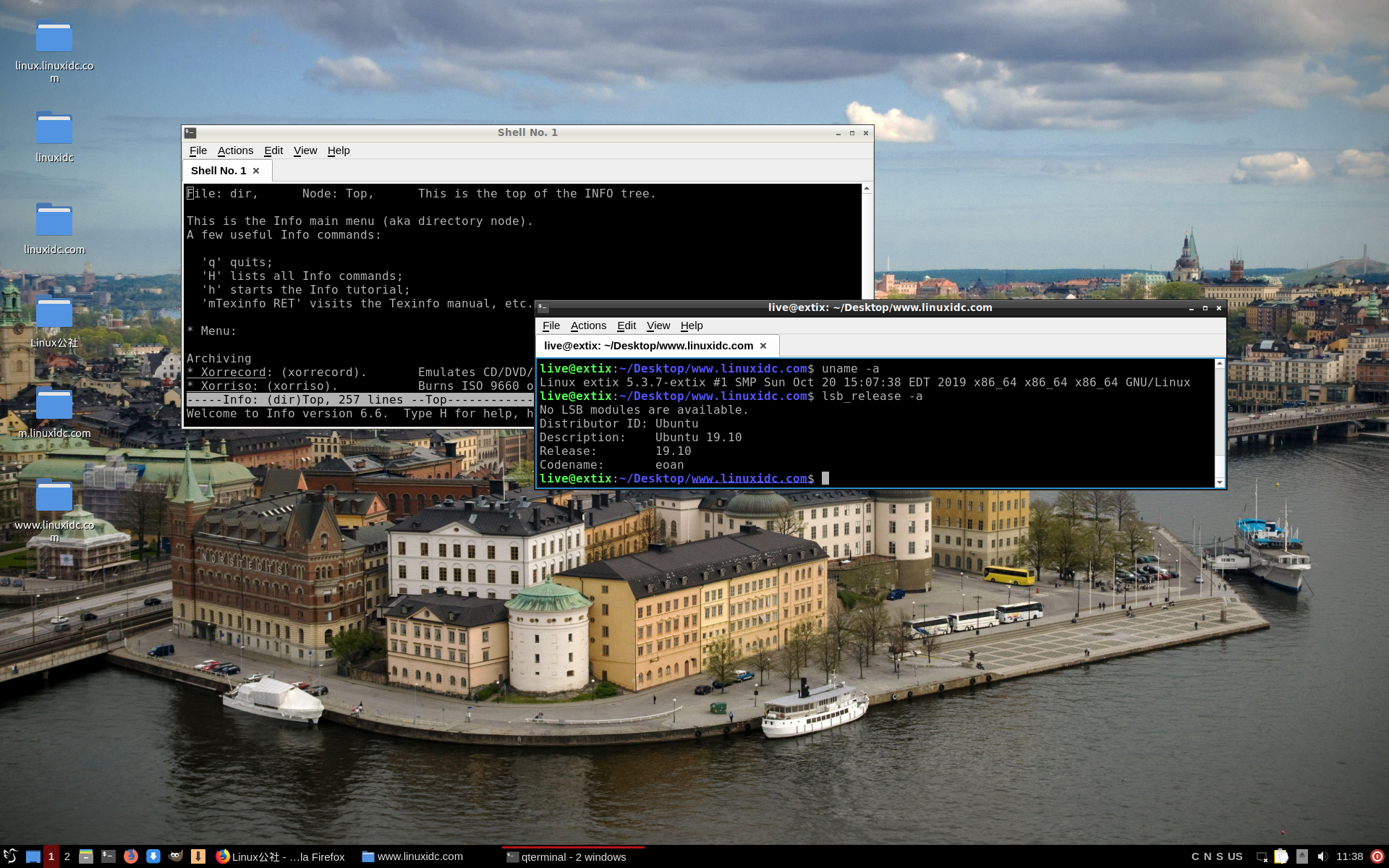Open File menu in live@extix terminal window
This screenshot has width=1389, height=868.
551,325
